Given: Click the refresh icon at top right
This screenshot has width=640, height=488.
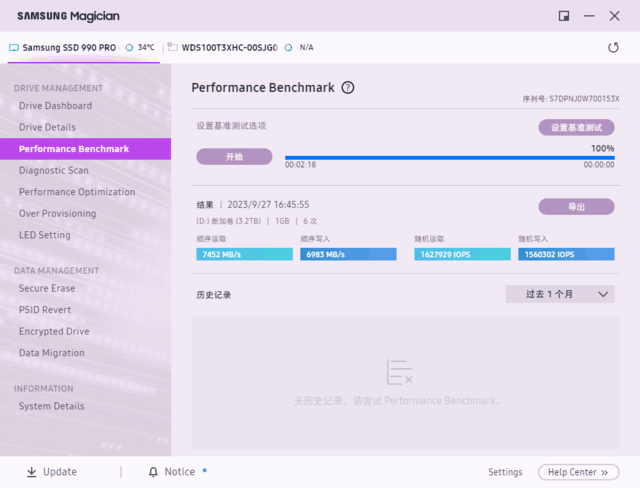Looking at the screenshot, I should tap(613, 48).
